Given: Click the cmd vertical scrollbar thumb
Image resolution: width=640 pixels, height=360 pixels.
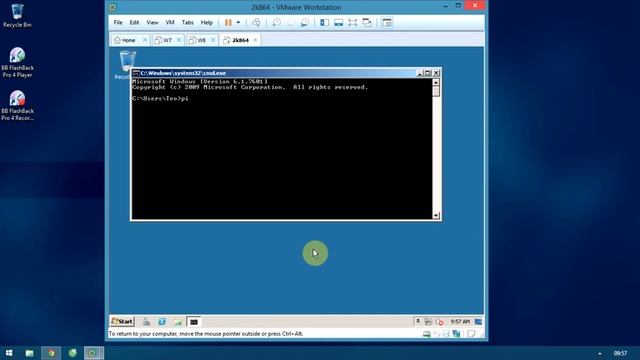Looking at the screenshot, I should pos(436,91).
